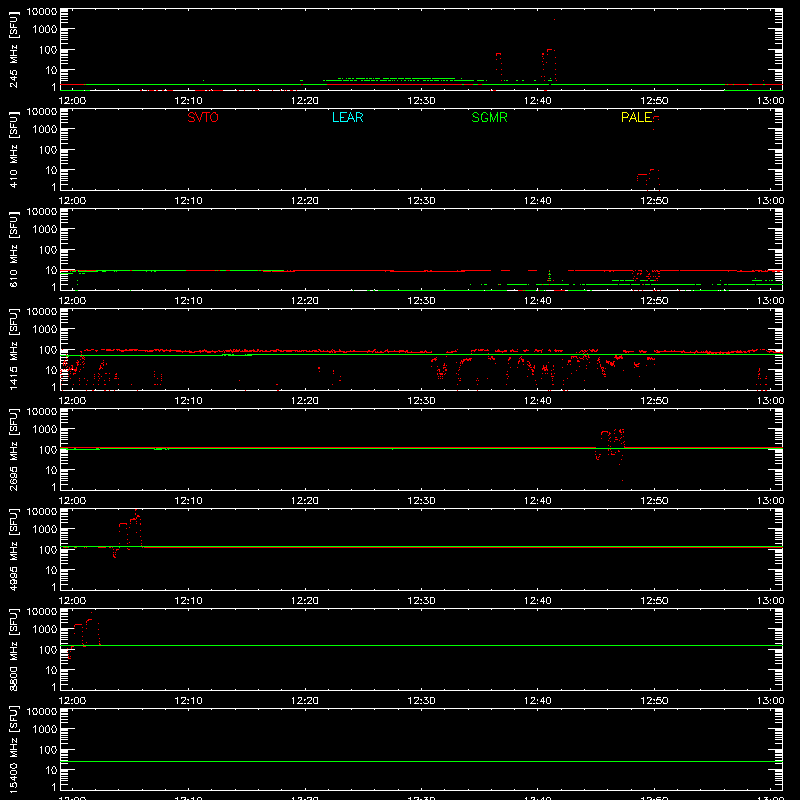Click 12:40 time label under 1415 MHz plot
Screen dimensions: 800x800
coord(537,401)
